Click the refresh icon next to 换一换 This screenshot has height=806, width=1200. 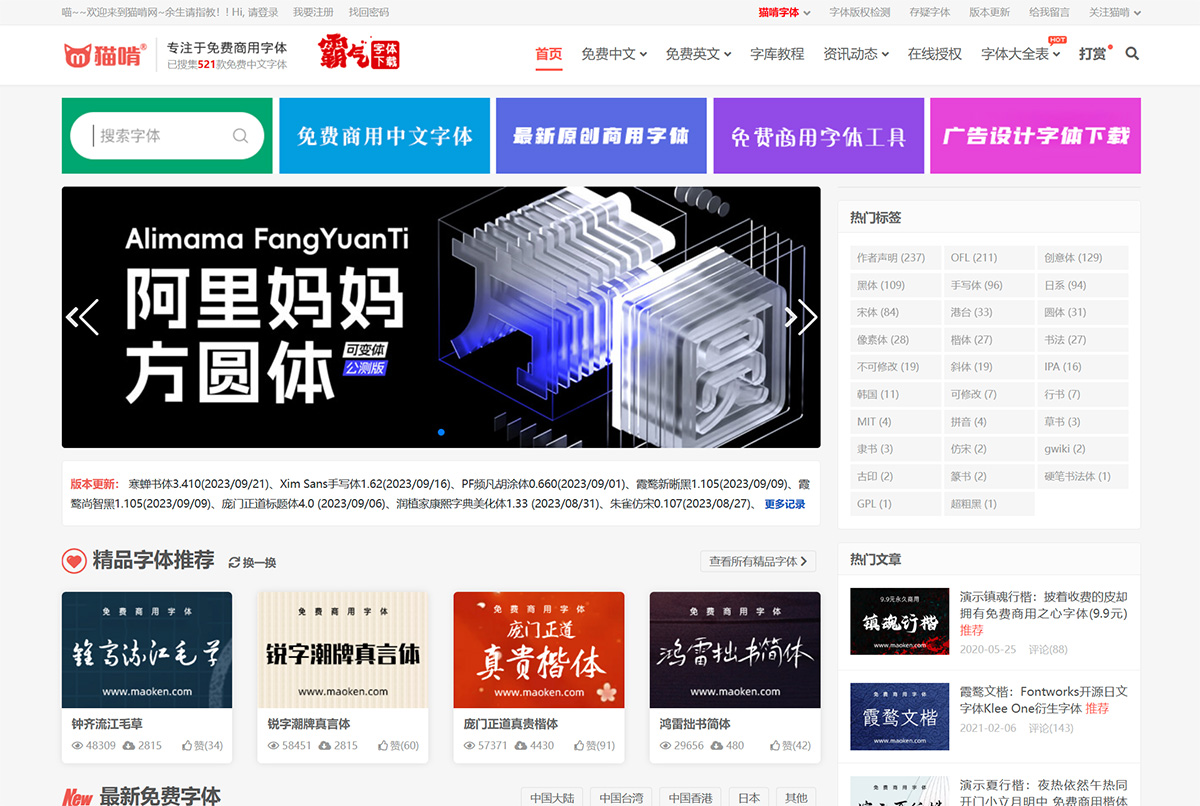tap(234, 562)
